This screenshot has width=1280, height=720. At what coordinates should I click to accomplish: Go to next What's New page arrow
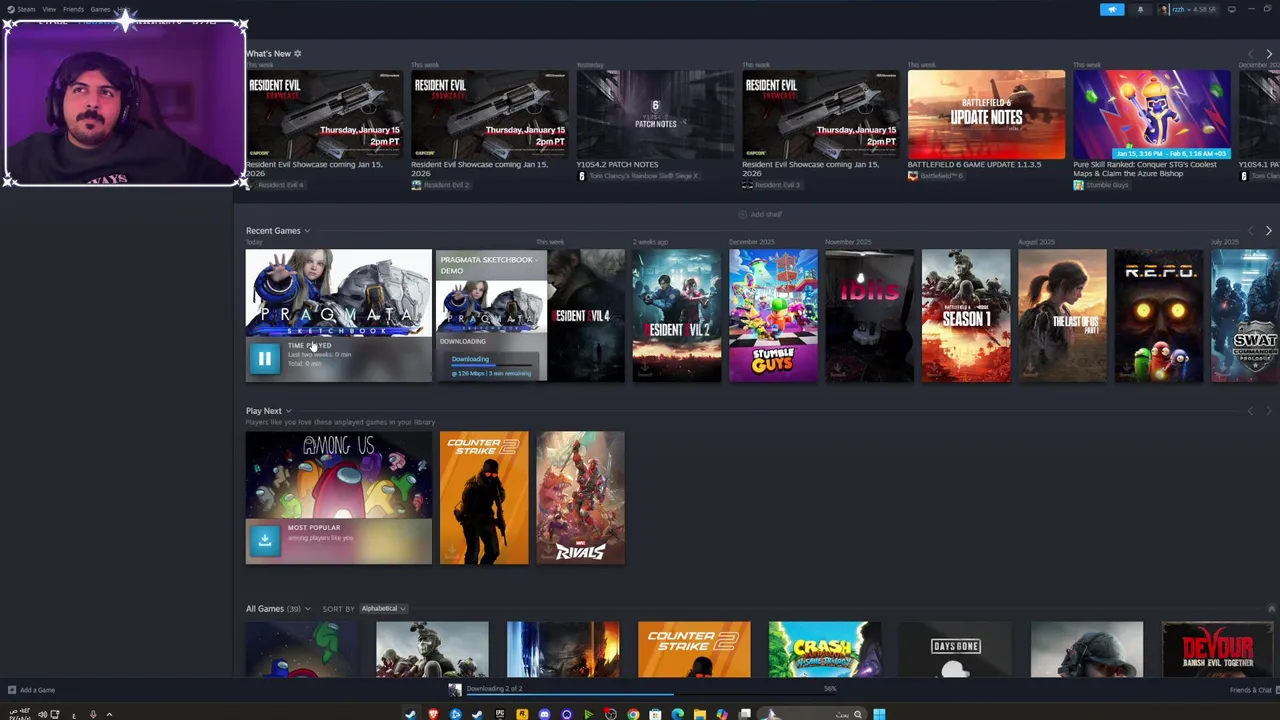click(1269, 54)
